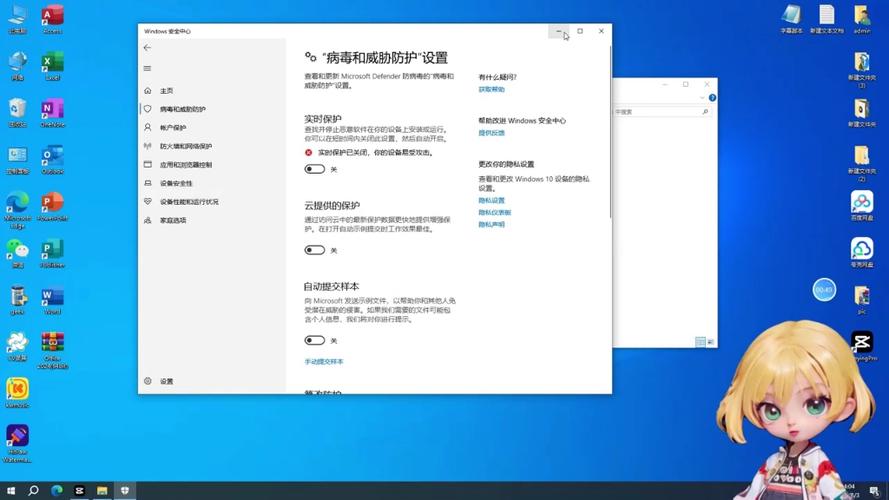Select the yellow K app desktop icon
889x500 pixels.
tap(18, 393)
